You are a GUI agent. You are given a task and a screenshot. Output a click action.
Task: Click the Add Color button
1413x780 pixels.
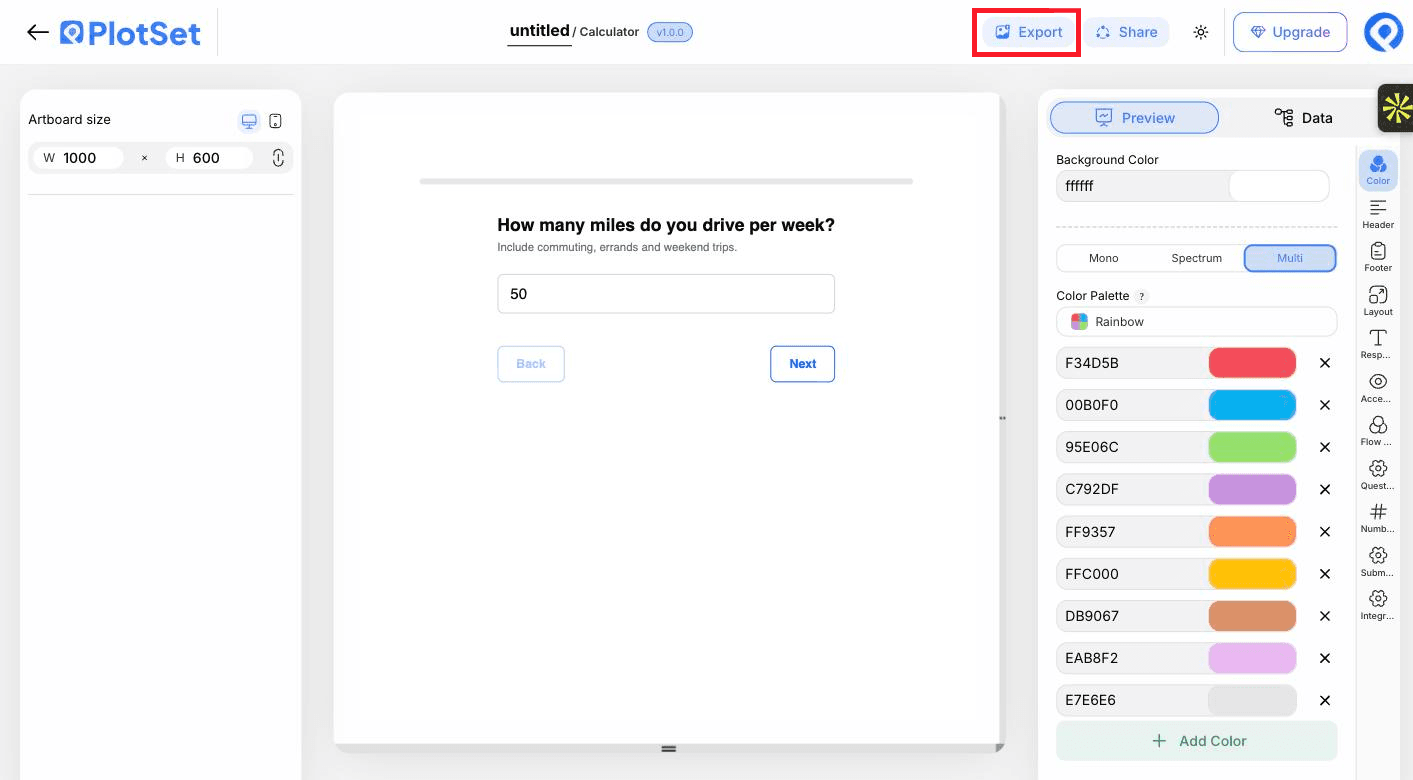point(1196,741)
